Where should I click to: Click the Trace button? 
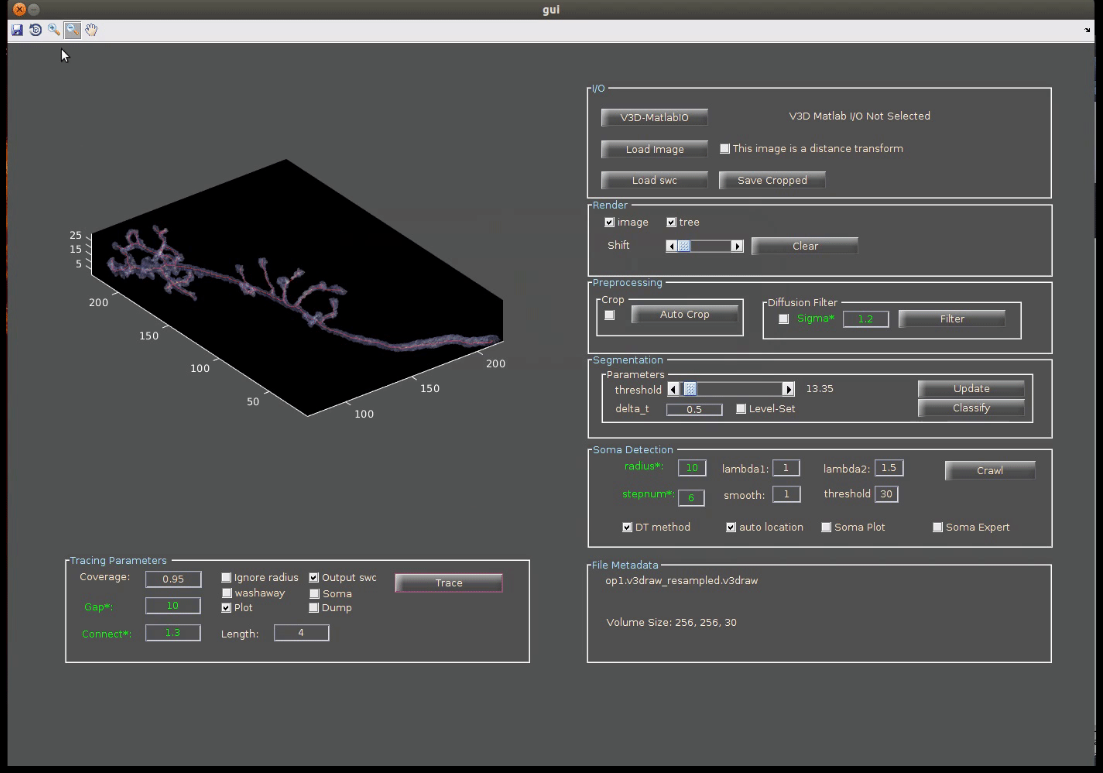pyautogui.click(x=449, y=583)
